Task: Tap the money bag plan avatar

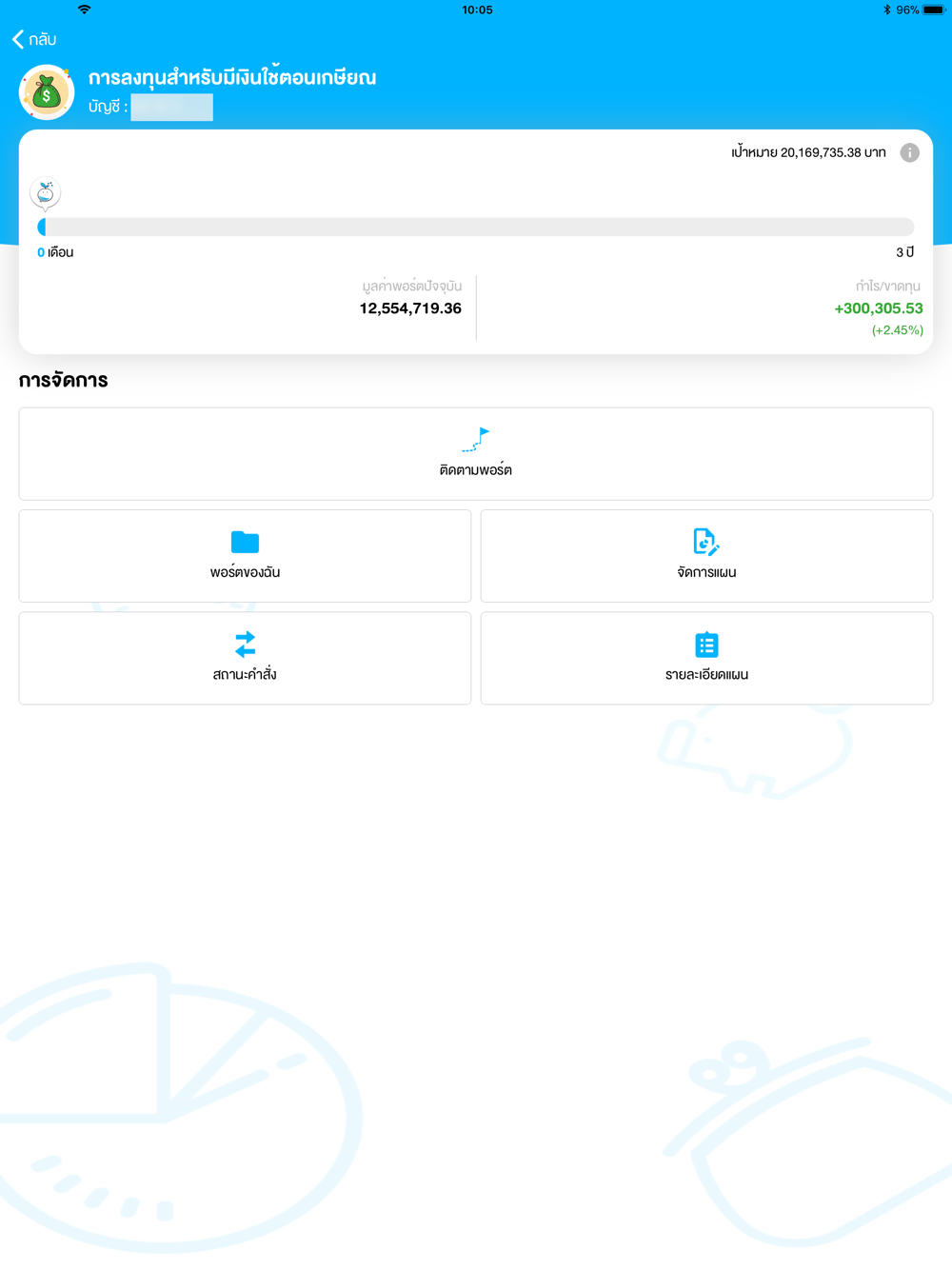Action: (47, 92)
